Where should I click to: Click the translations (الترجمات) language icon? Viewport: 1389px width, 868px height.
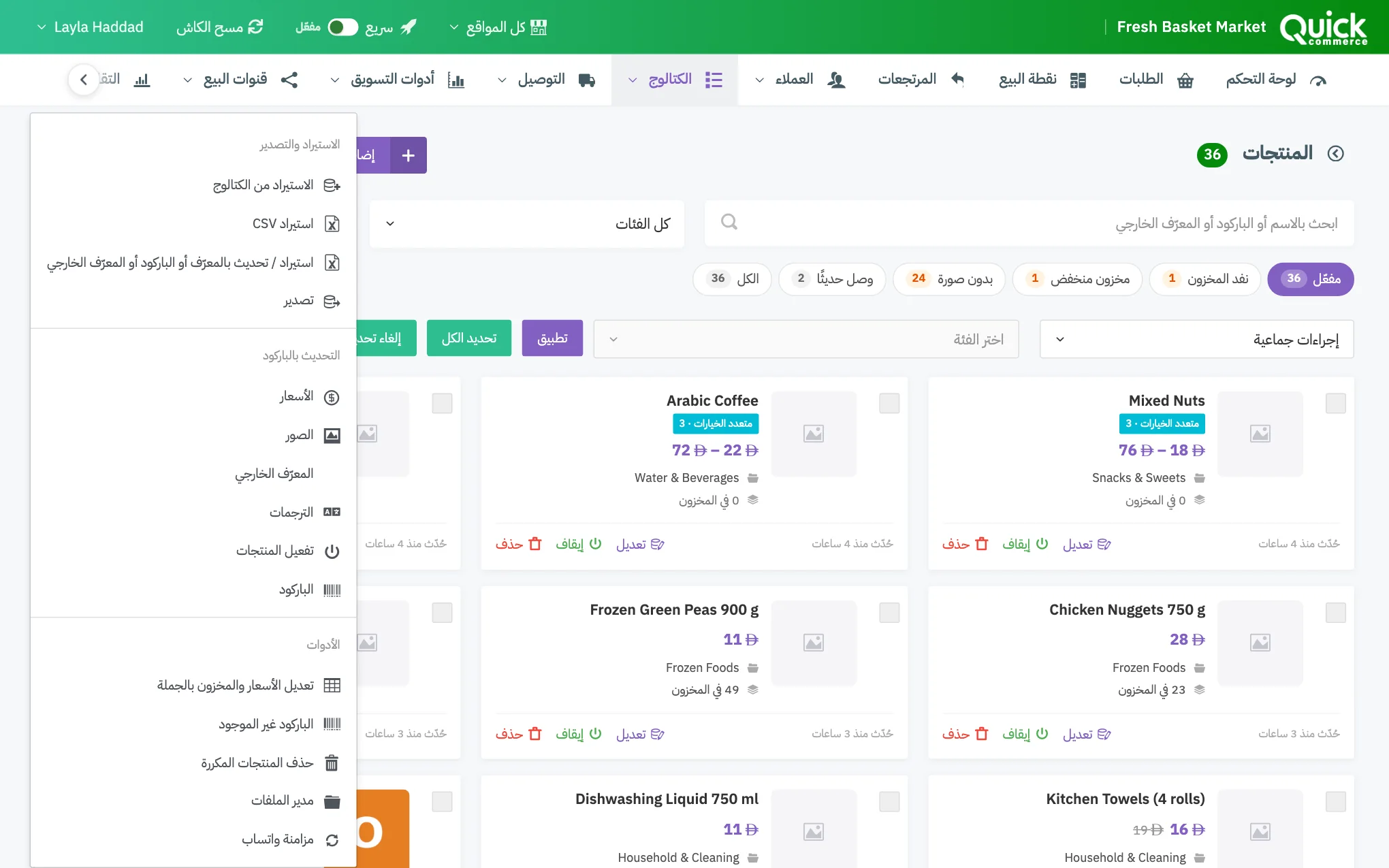point(332,512)
